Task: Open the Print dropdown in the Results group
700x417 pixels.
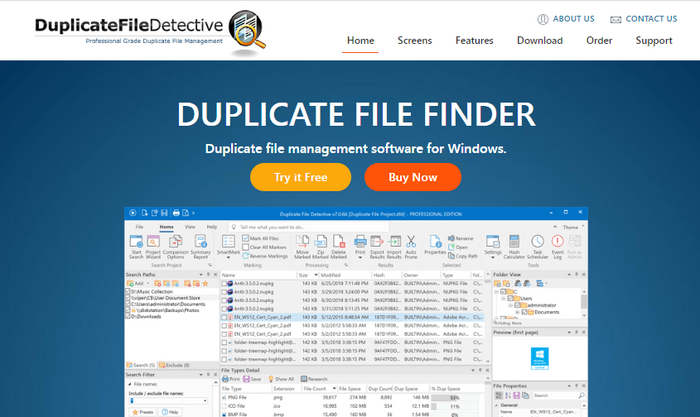Action: [360, 258]
